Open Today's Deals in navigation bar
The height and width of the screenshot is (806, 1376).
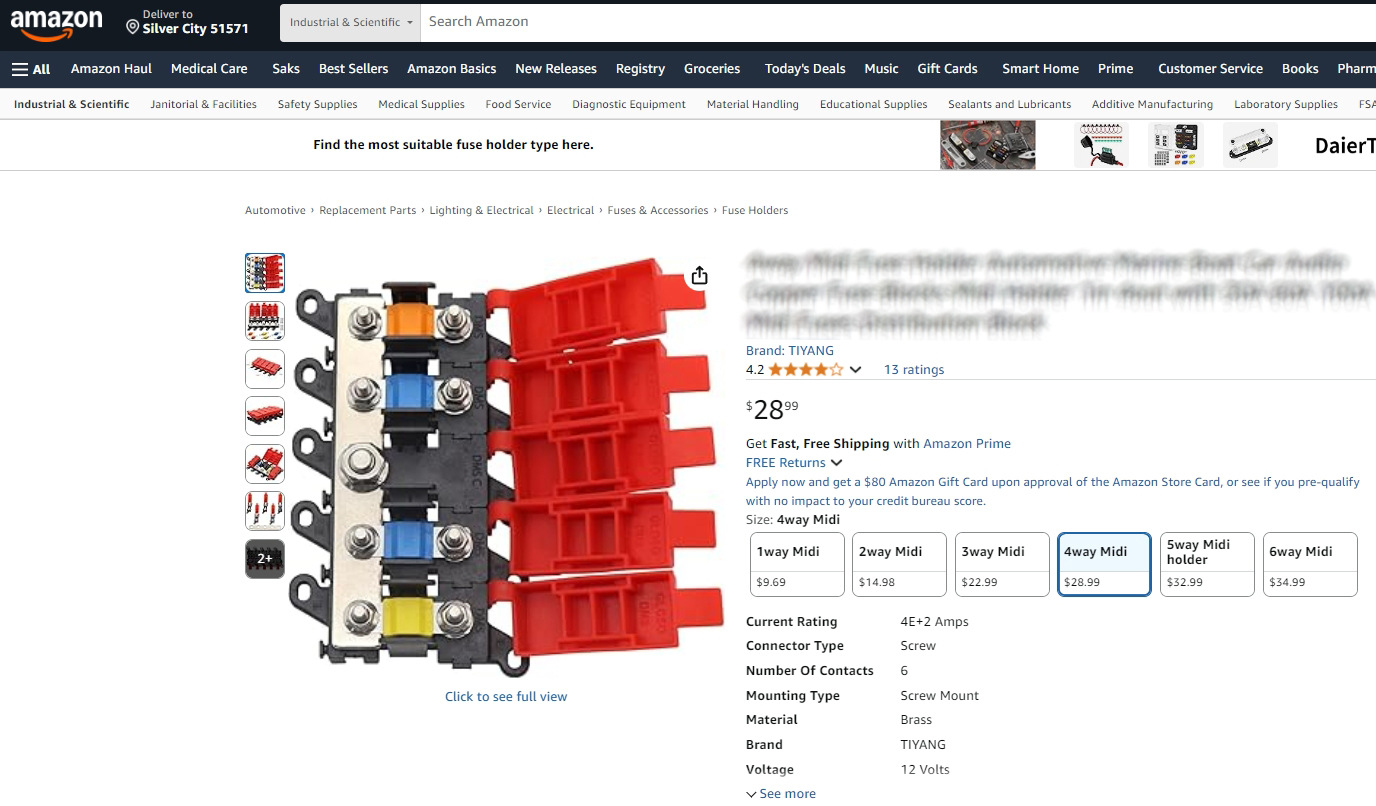click(805, 69)
